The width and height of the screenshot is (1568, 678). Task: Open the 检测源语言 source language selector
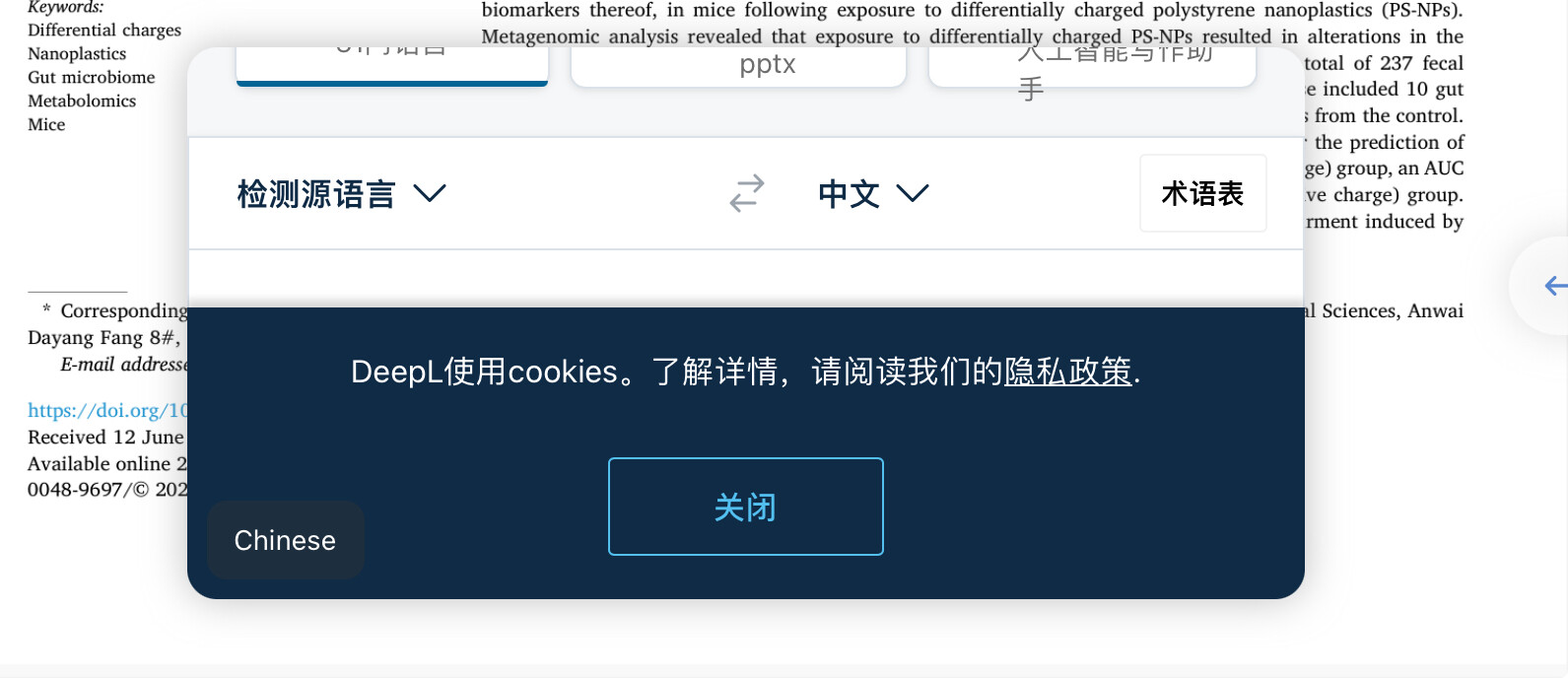pos(341,193)
